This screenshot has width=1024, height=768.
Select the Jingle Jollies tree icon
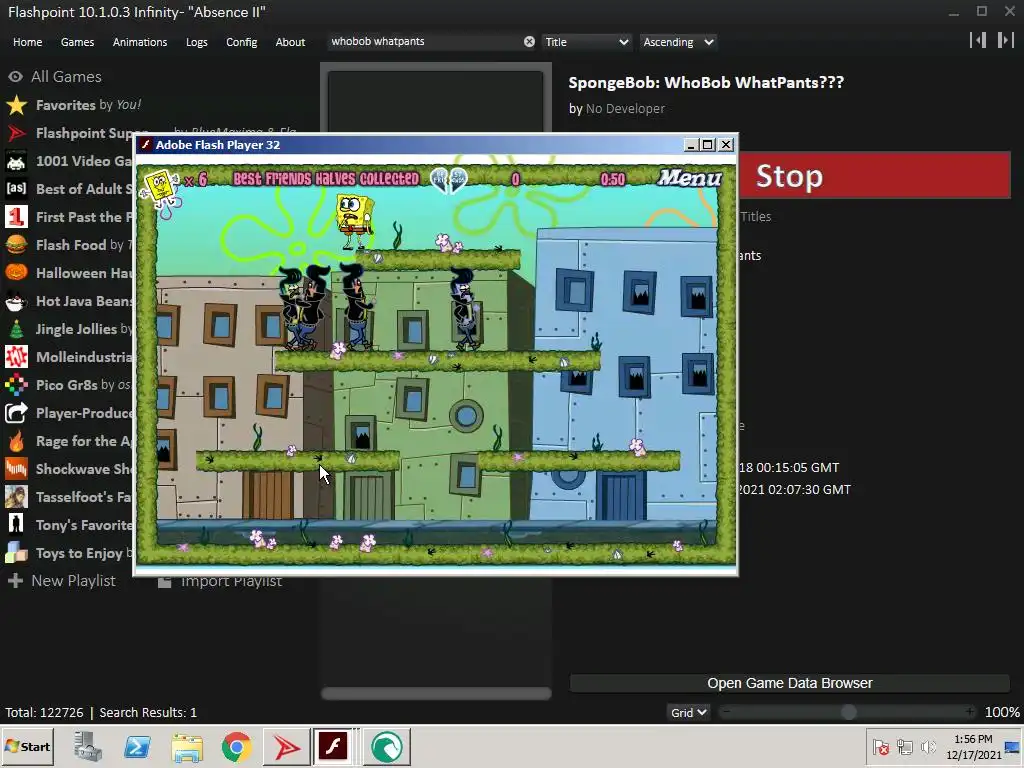16,329
